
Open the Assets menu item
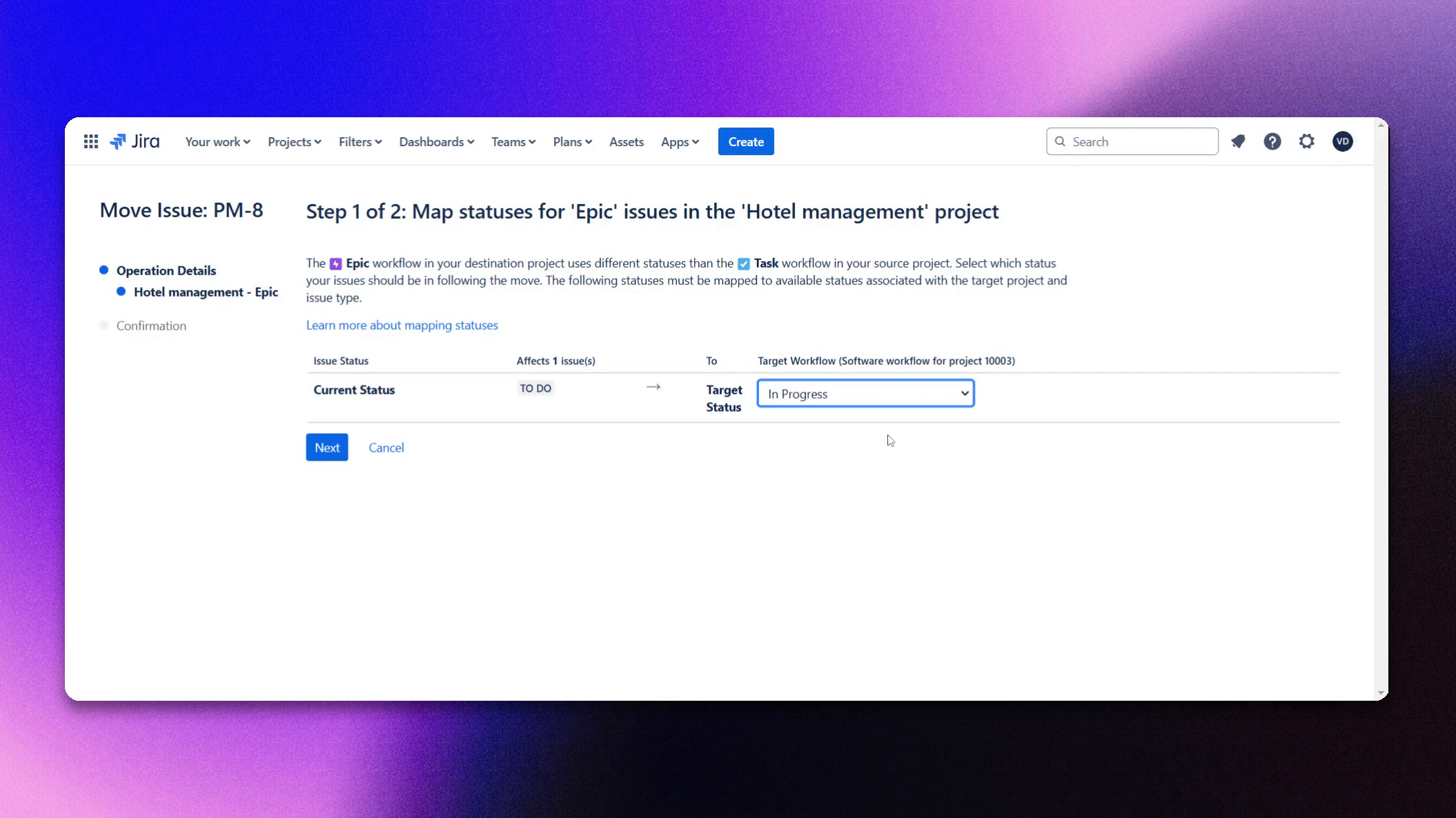(x=626, y=141)
